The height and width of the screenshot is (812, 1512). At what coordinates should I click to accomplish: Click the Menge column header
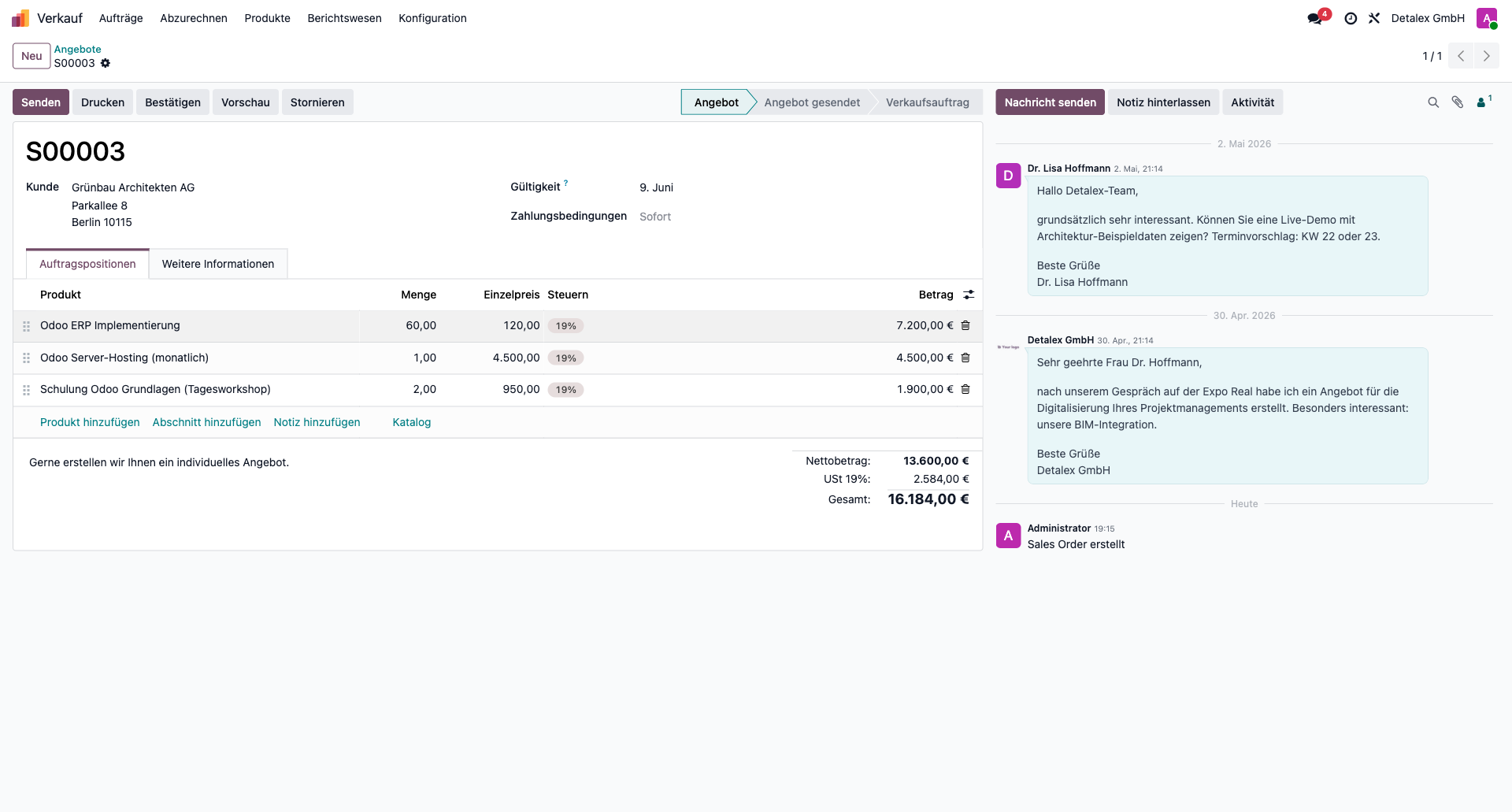[418, 295]
